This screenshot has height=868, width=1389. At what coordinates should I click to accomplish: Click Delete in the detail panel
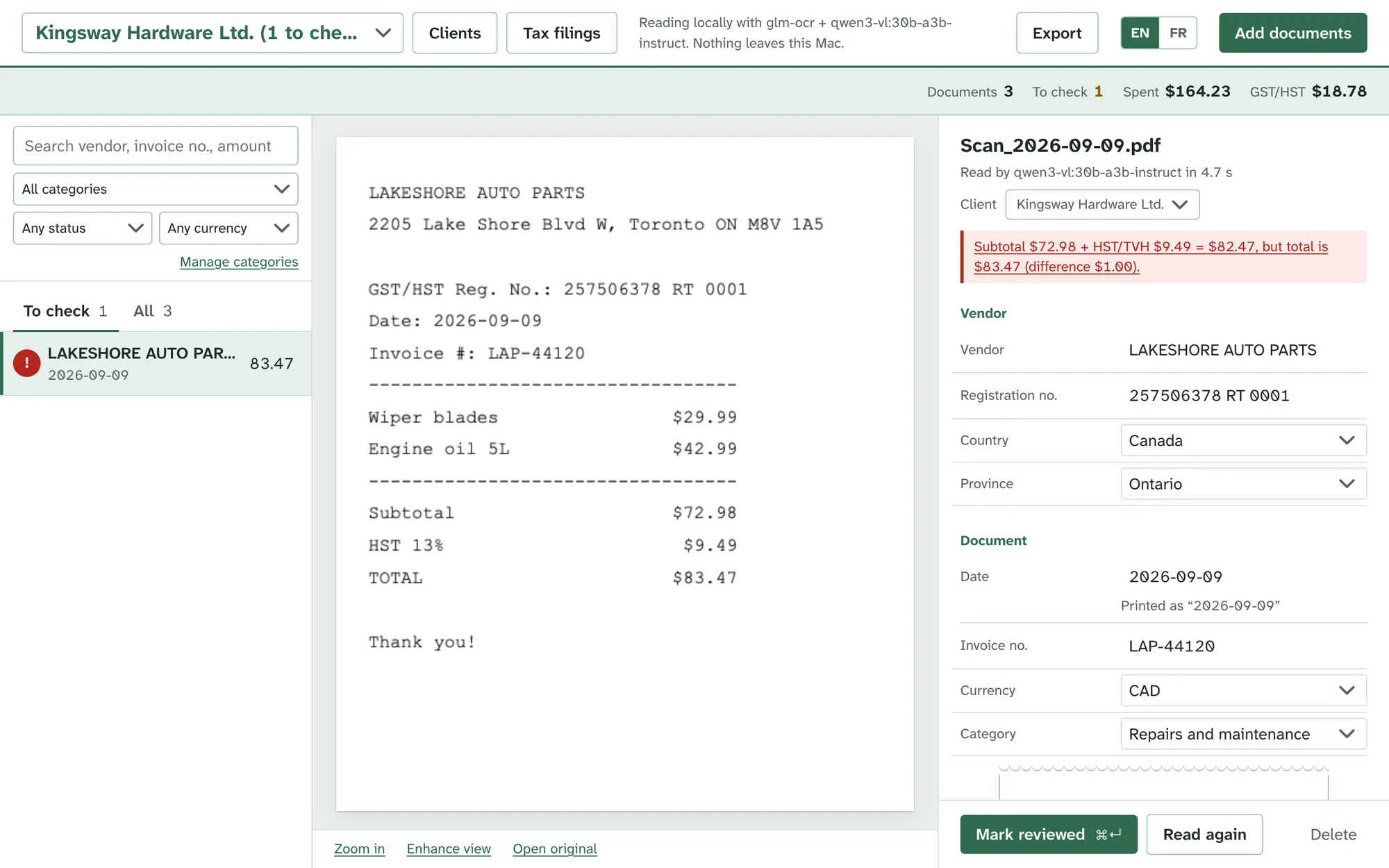1333,834
